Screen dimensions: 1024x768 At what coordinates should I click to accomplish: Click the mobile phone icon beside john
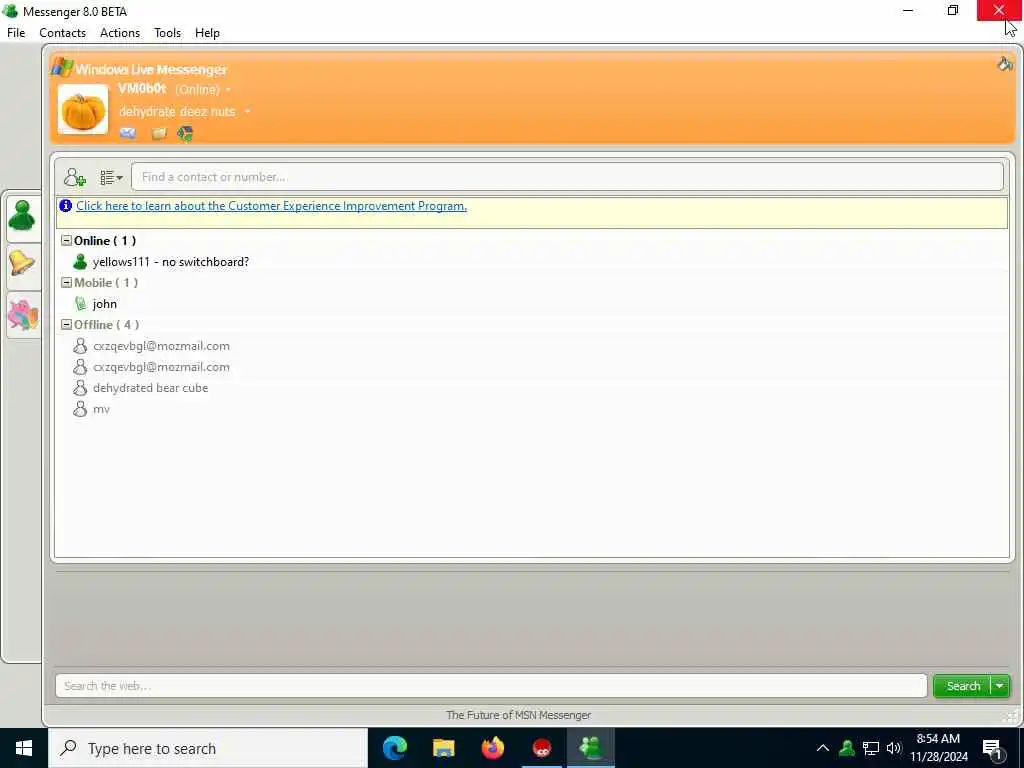80,304
